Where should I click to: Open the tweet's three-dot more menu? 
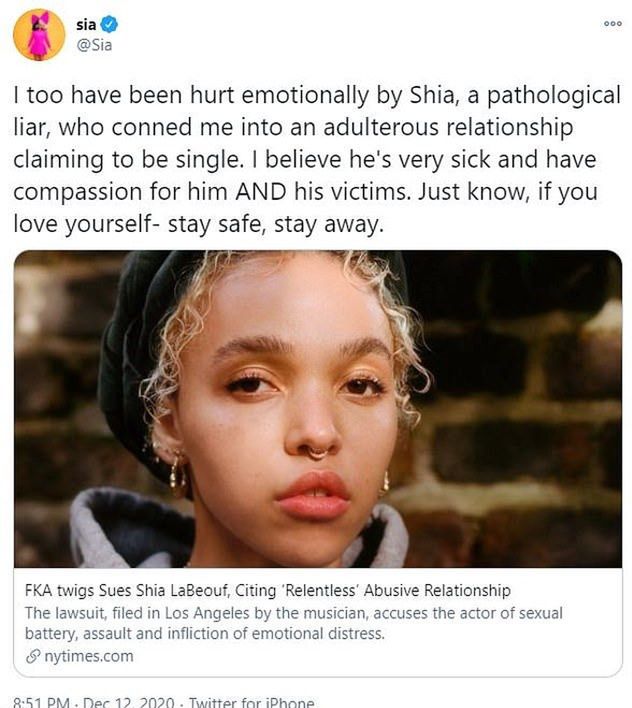pos(612,24)
